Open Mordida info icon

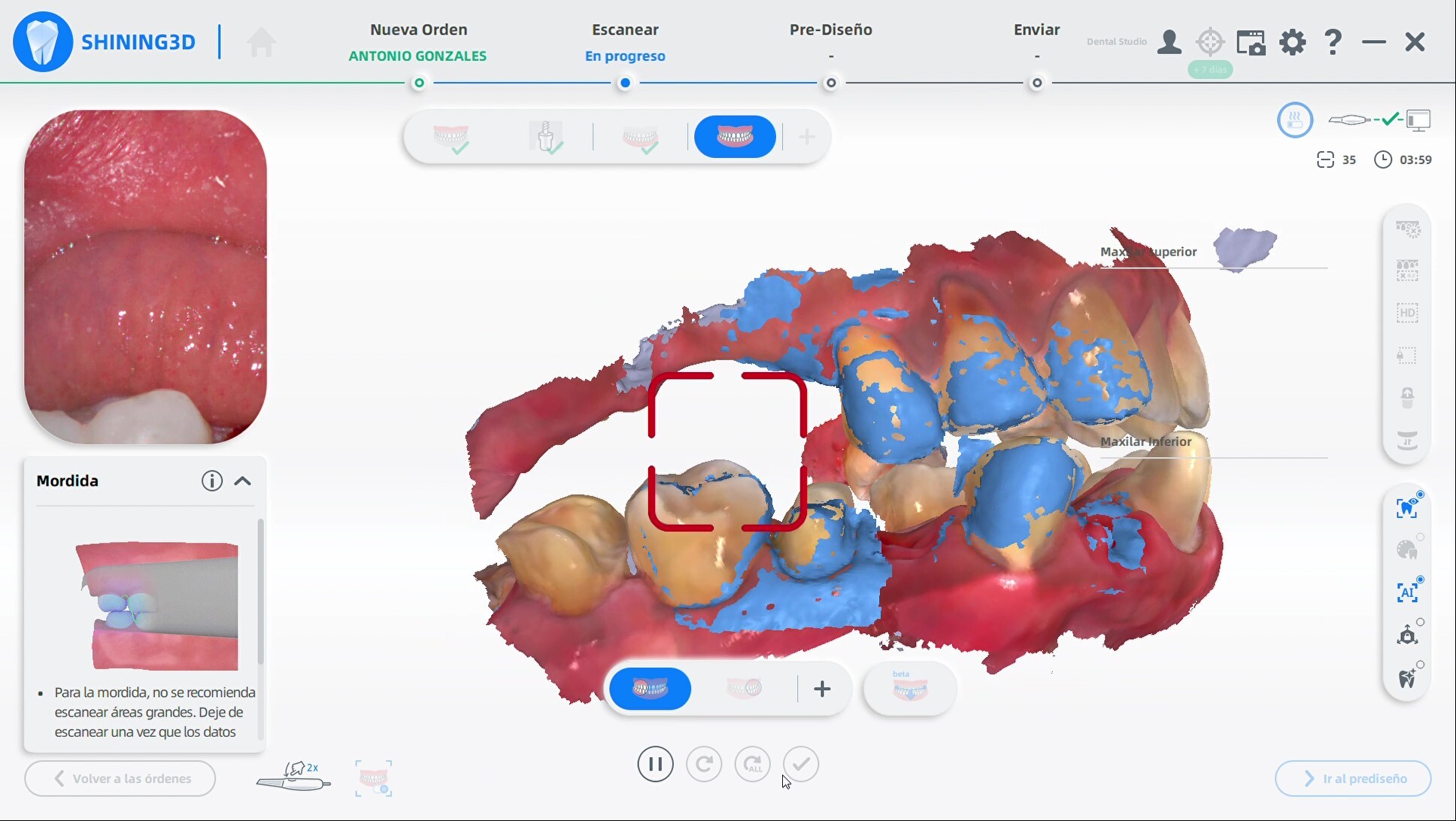[x=212, y=481]
